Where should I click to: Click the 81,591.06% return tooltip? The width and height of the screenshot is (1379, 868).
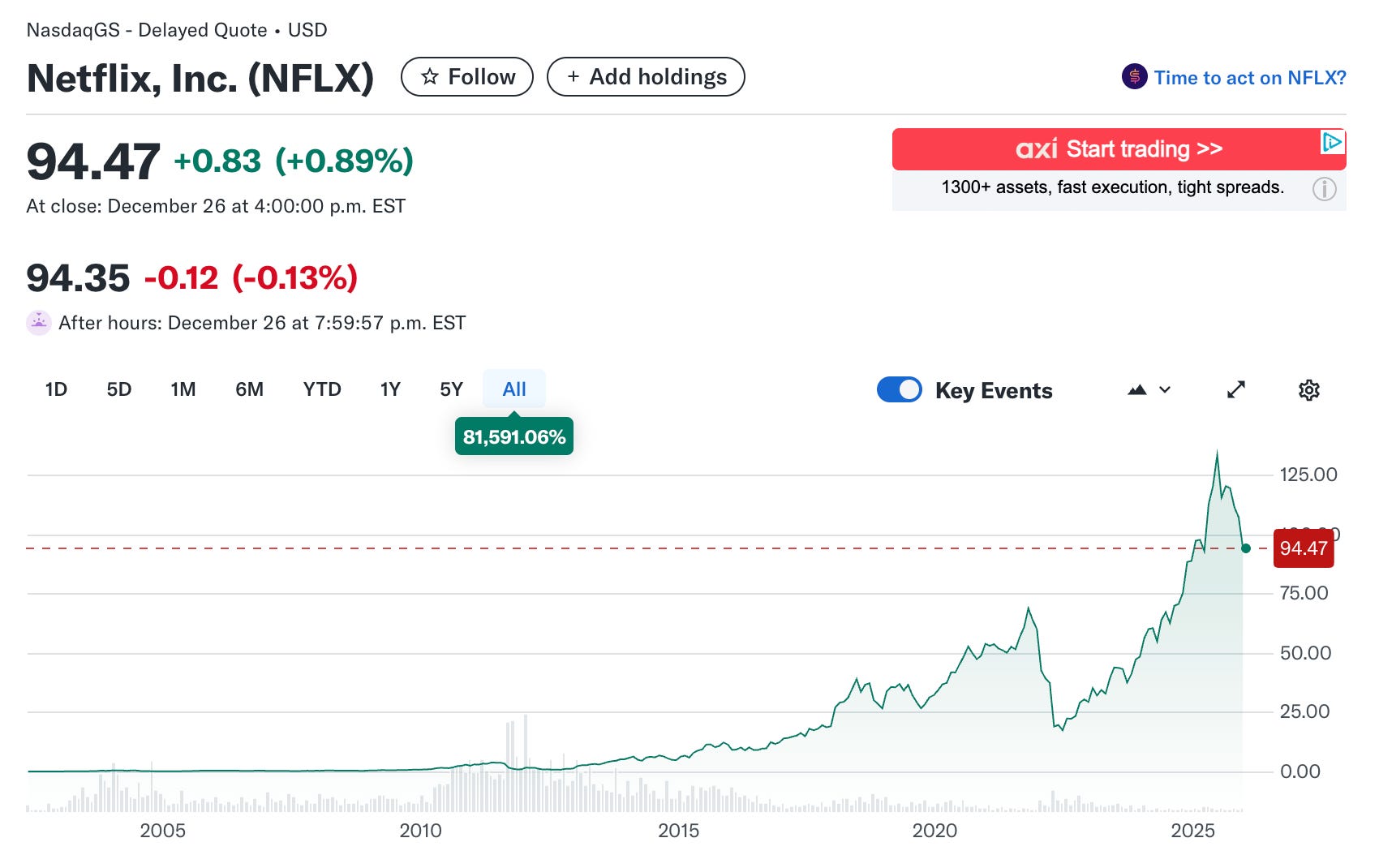tap(514, 436)
